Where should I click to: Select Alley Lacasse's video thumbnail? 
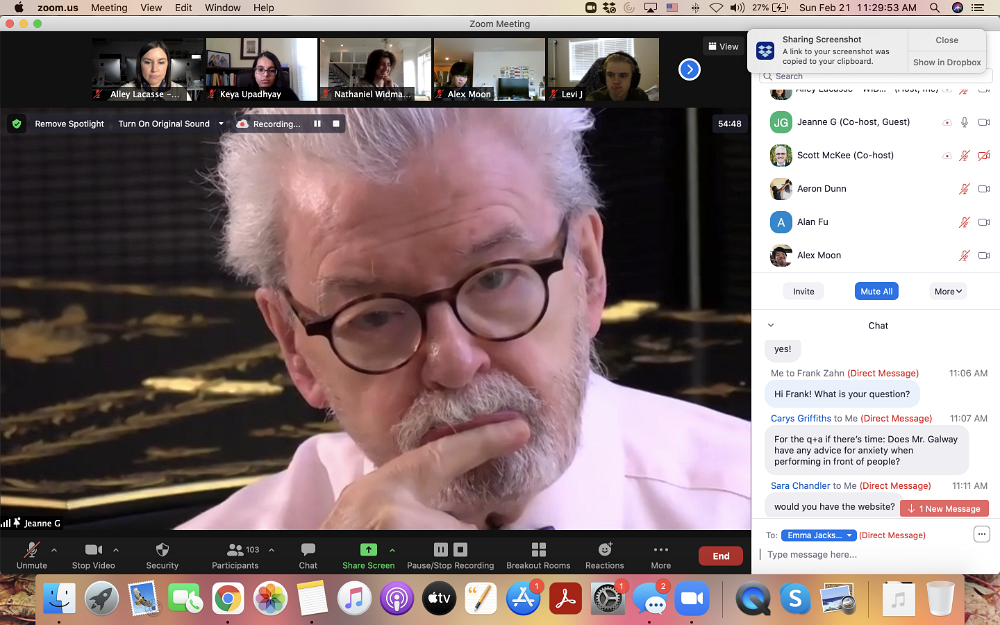tap(147, 69)
